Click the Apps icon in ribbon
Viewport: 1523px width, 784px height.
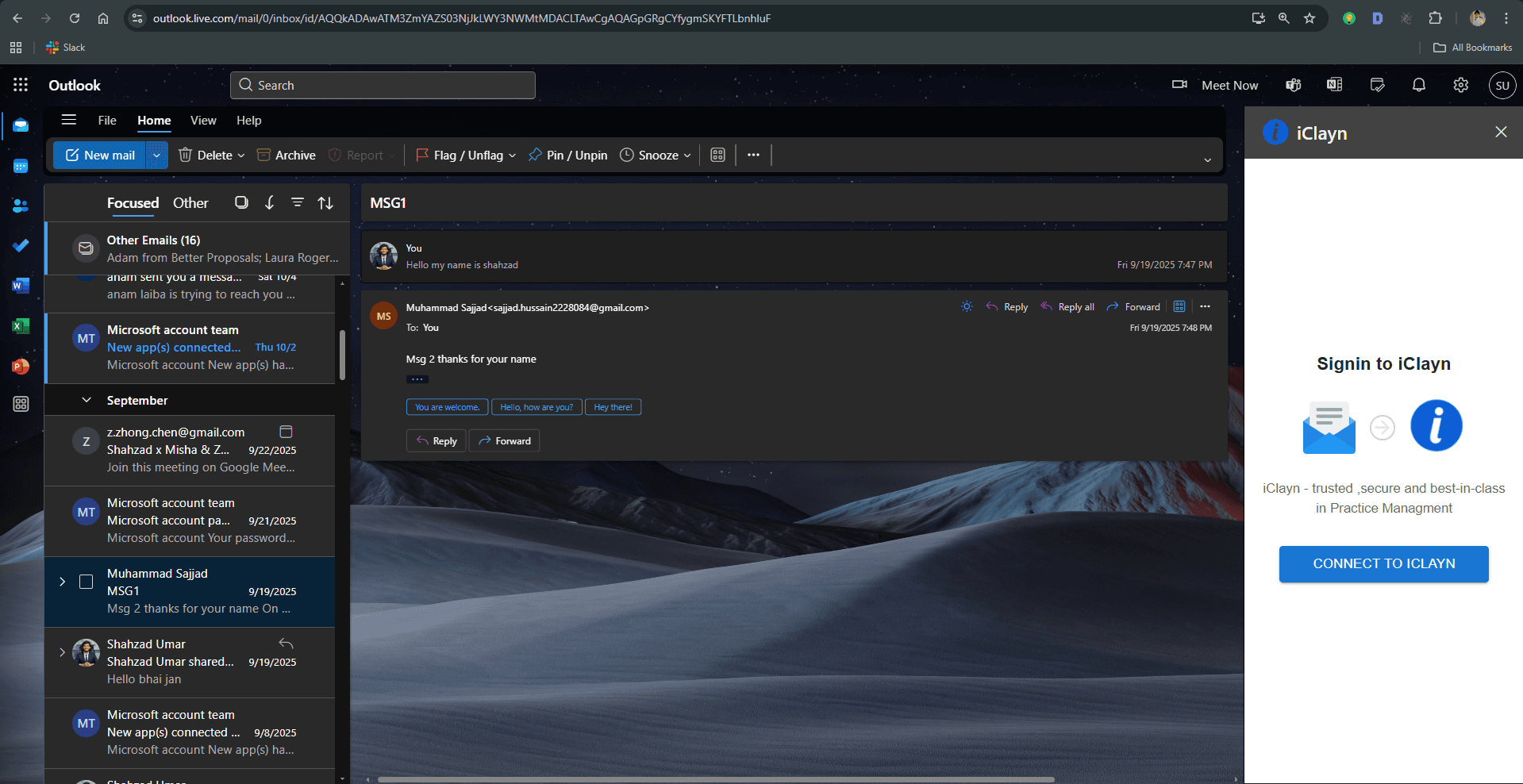click(717, 155)
